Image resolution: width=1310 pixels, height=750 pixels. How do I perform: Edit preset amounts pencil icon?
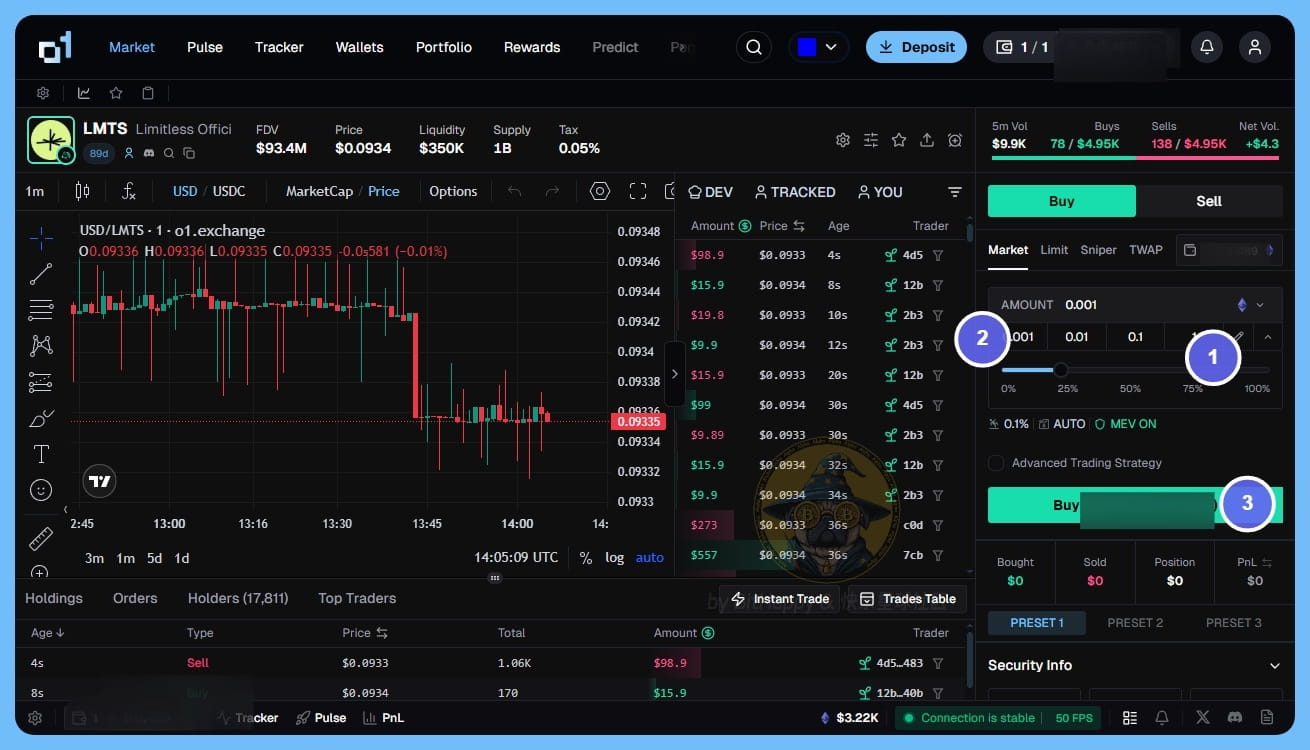point(1238,337)
